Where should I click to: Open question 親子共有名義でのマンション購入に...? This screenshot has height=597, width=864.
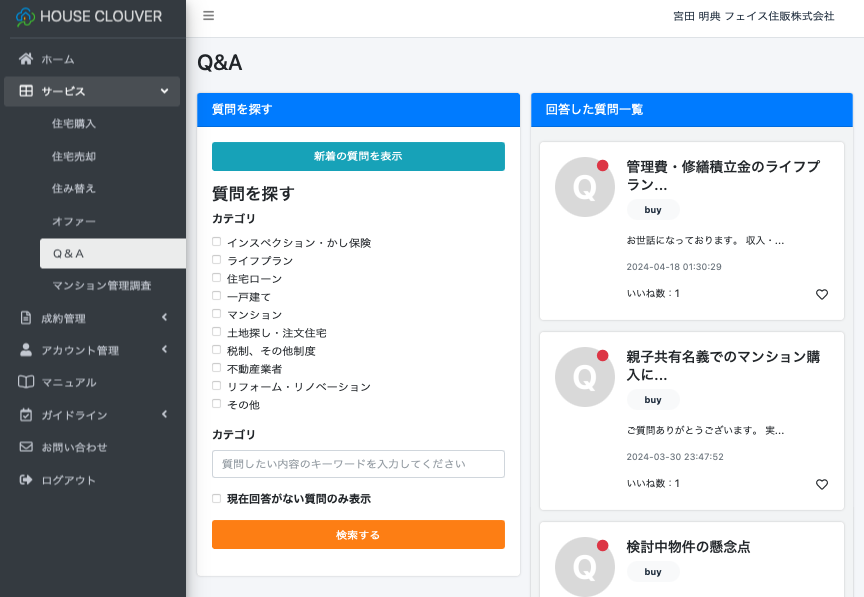(x=723, y=365)
